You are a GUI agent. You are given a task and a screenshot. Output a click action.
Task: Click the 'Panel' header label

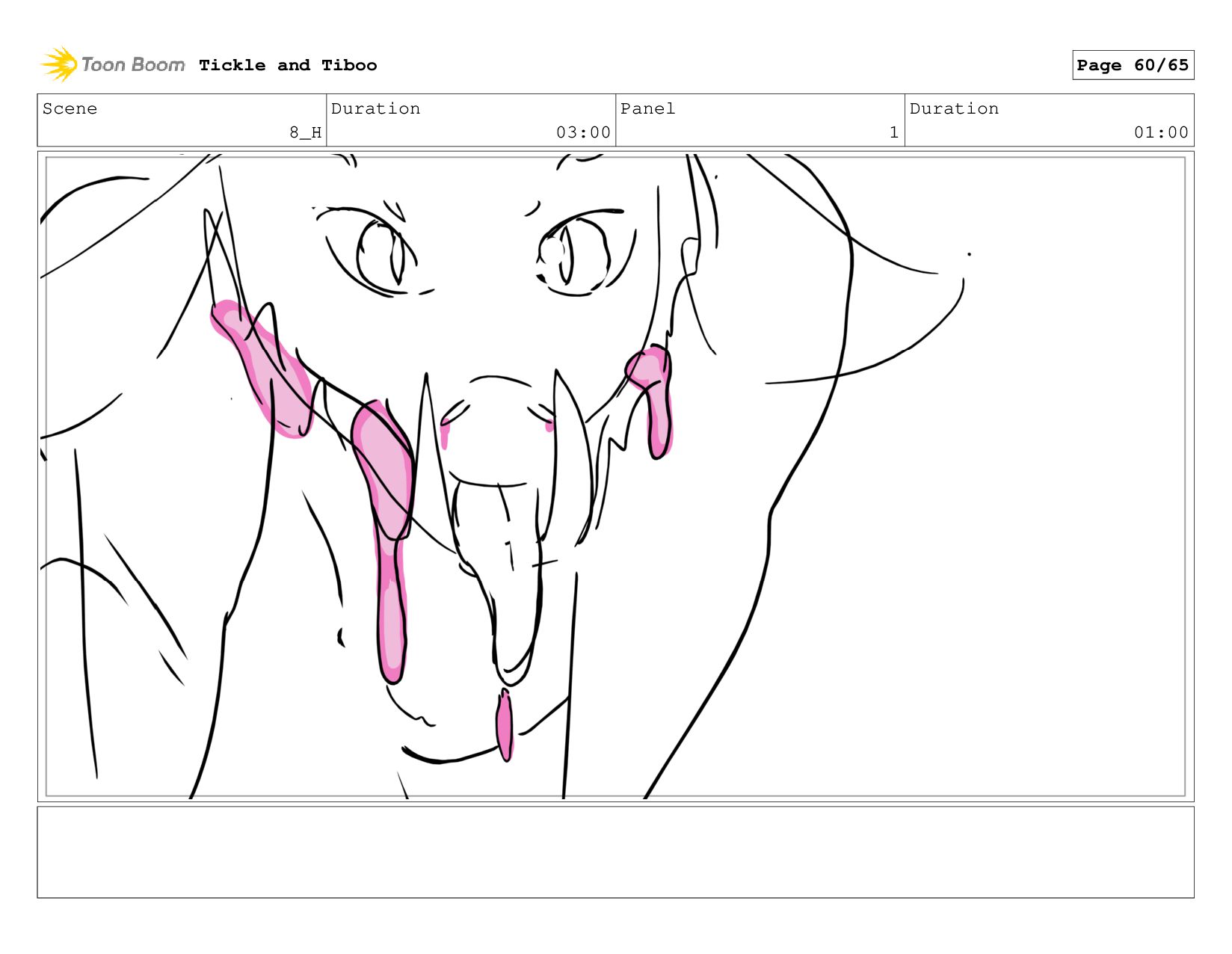click(x=647, y=108)
